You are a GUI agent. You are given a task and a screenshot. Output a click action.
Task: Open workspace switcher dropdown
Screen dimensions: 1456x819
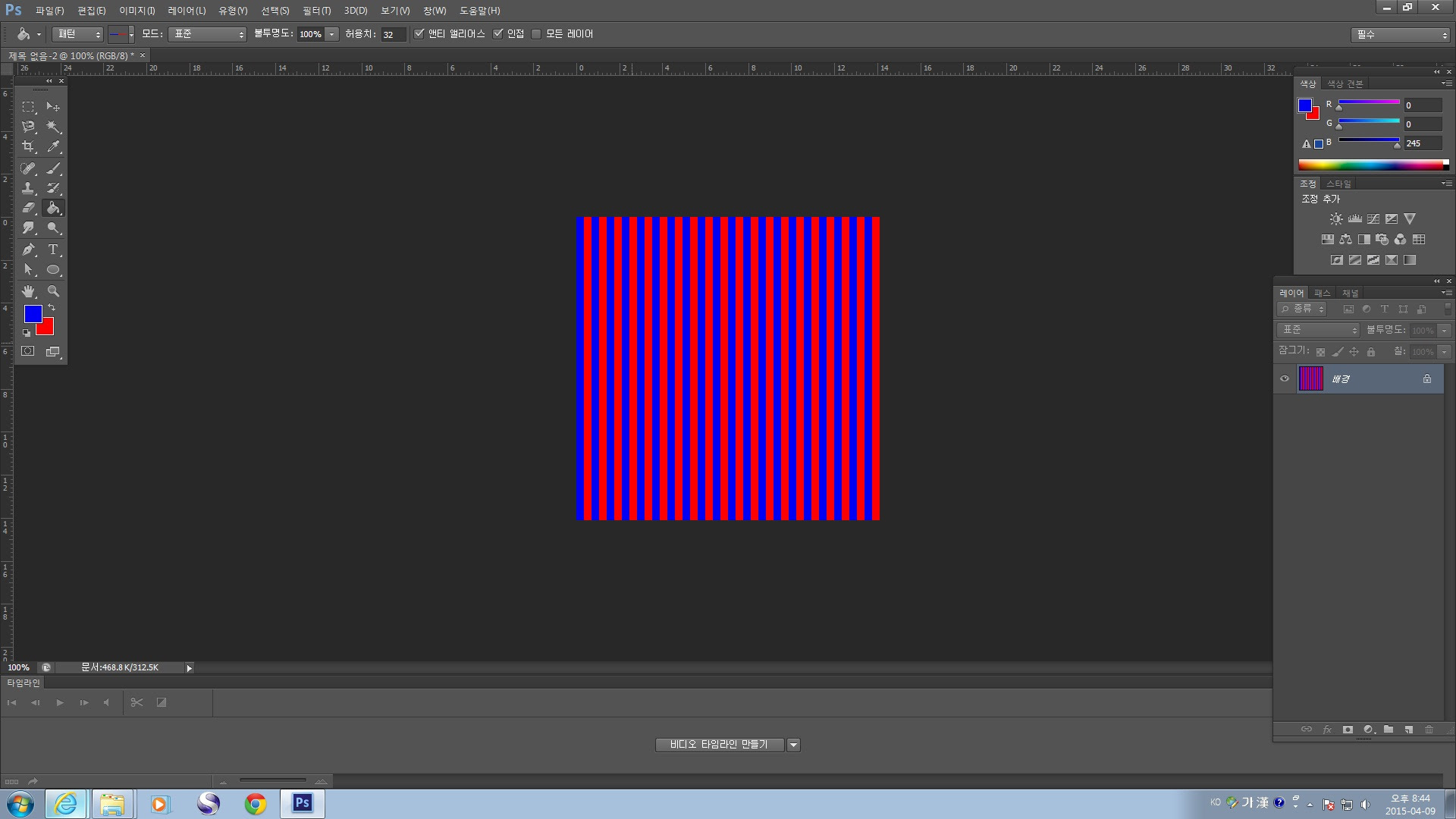pyautogui.click(x=1401, y=35)
